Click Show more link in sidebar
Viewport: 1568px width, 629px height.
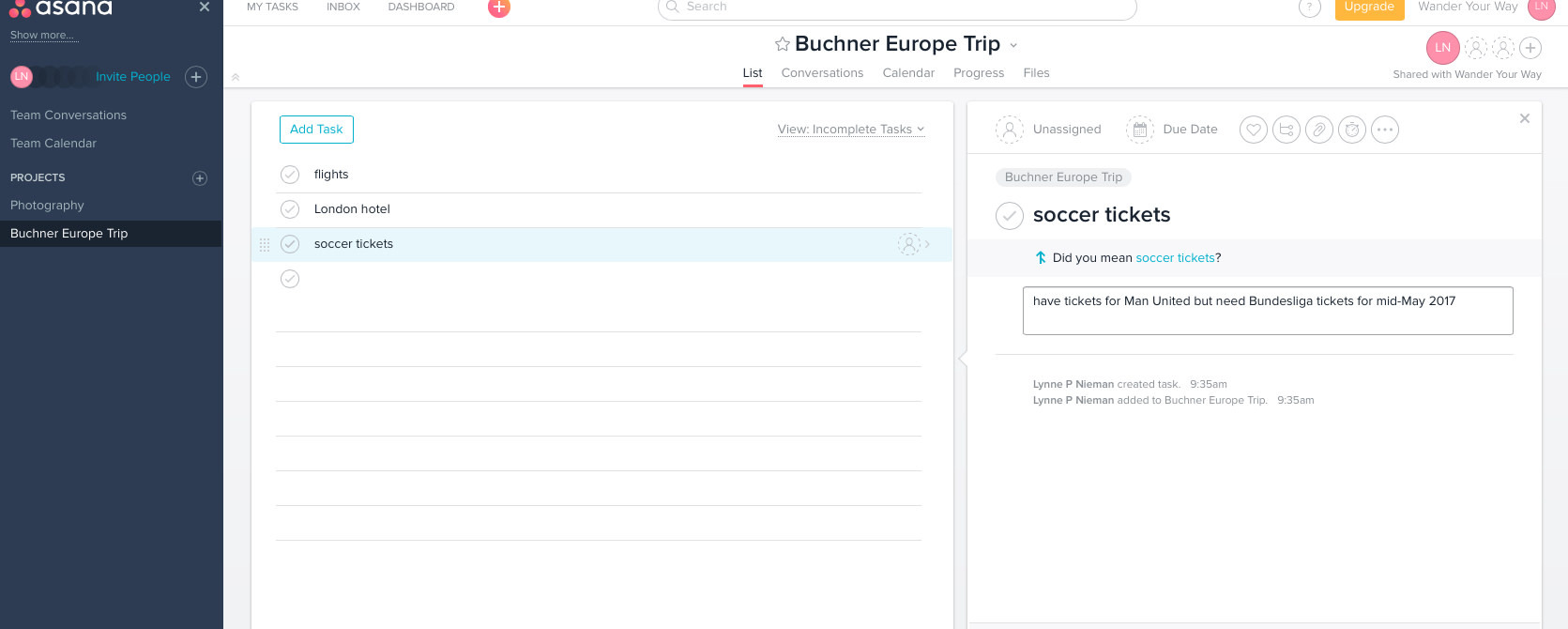pyautogui.click(x=42, y=36)
